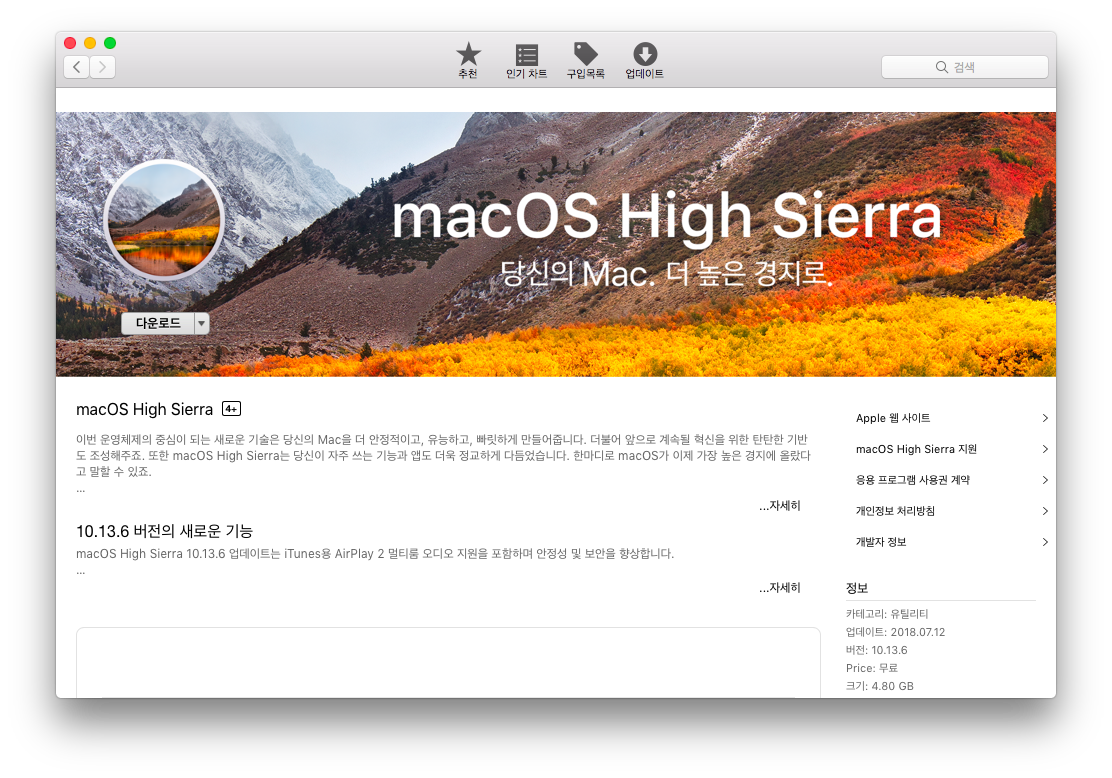Click the round High Sierra app icon
1112x778 pixels.
(x=164, y=219)
